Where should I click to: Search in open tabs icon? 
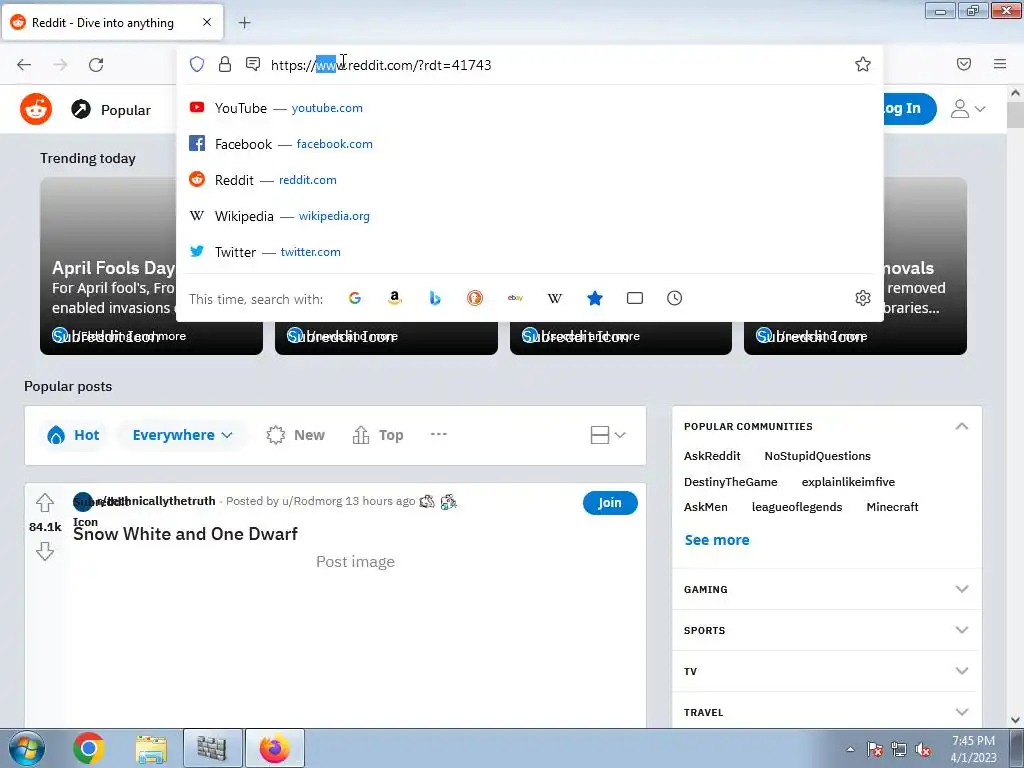pos(635,298)
